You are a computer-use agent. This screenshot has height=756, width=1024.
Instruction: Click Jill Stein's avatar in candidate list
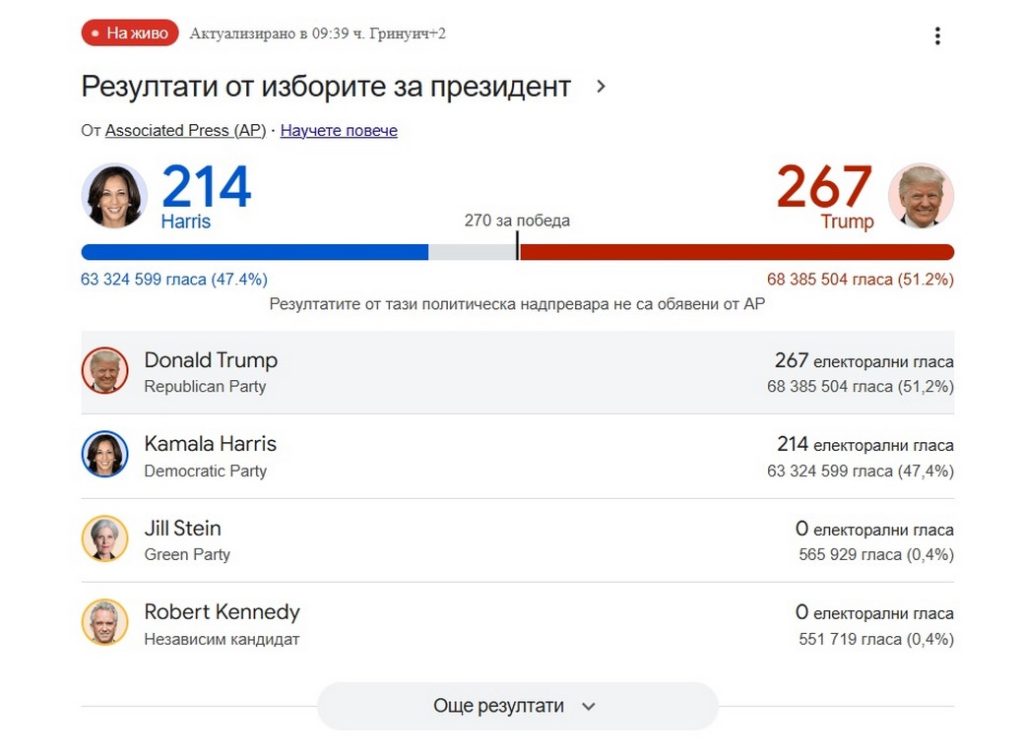[x=105, y=539]
